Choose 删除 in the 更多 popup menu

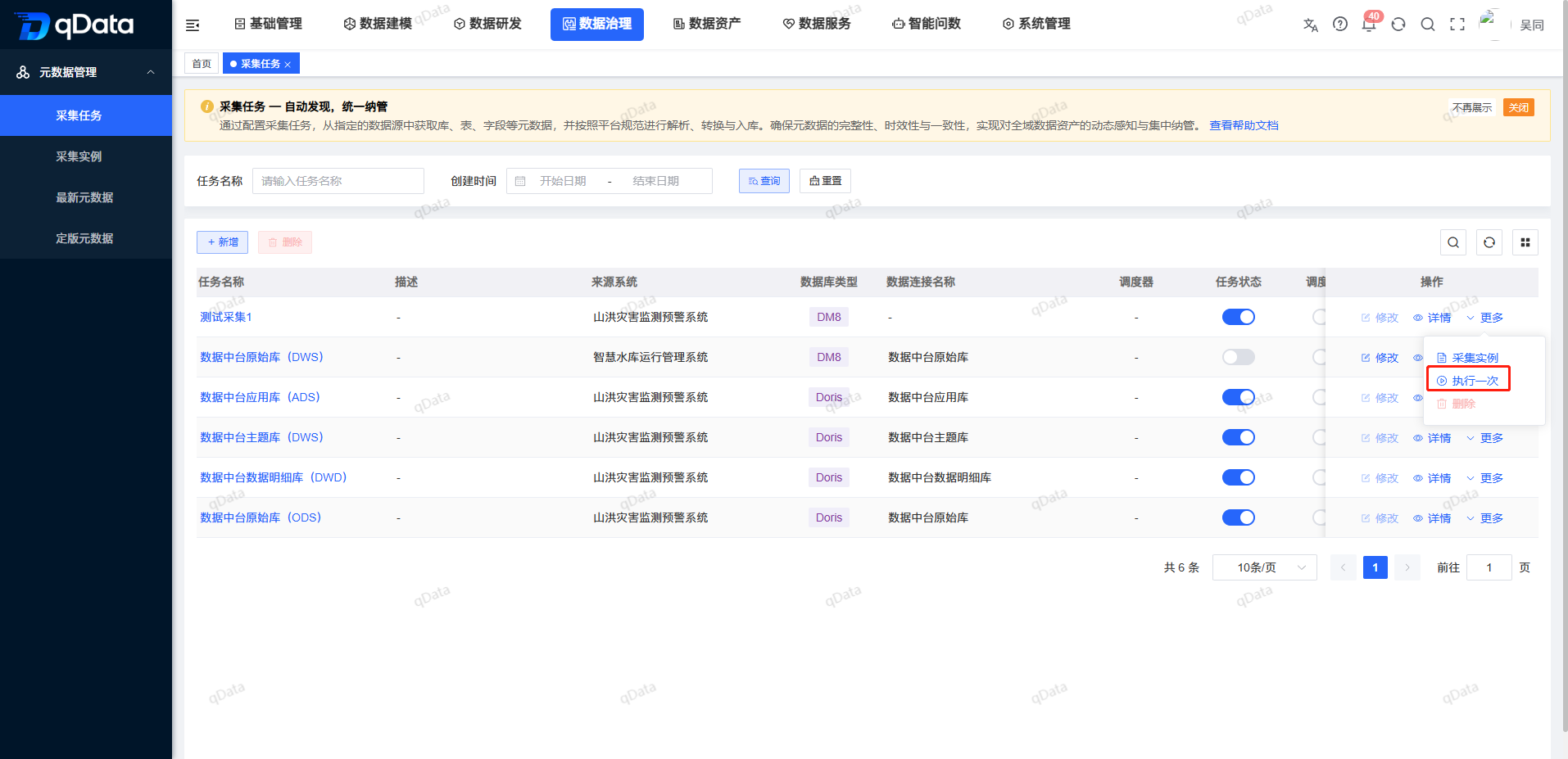(x=1456, y=404)
